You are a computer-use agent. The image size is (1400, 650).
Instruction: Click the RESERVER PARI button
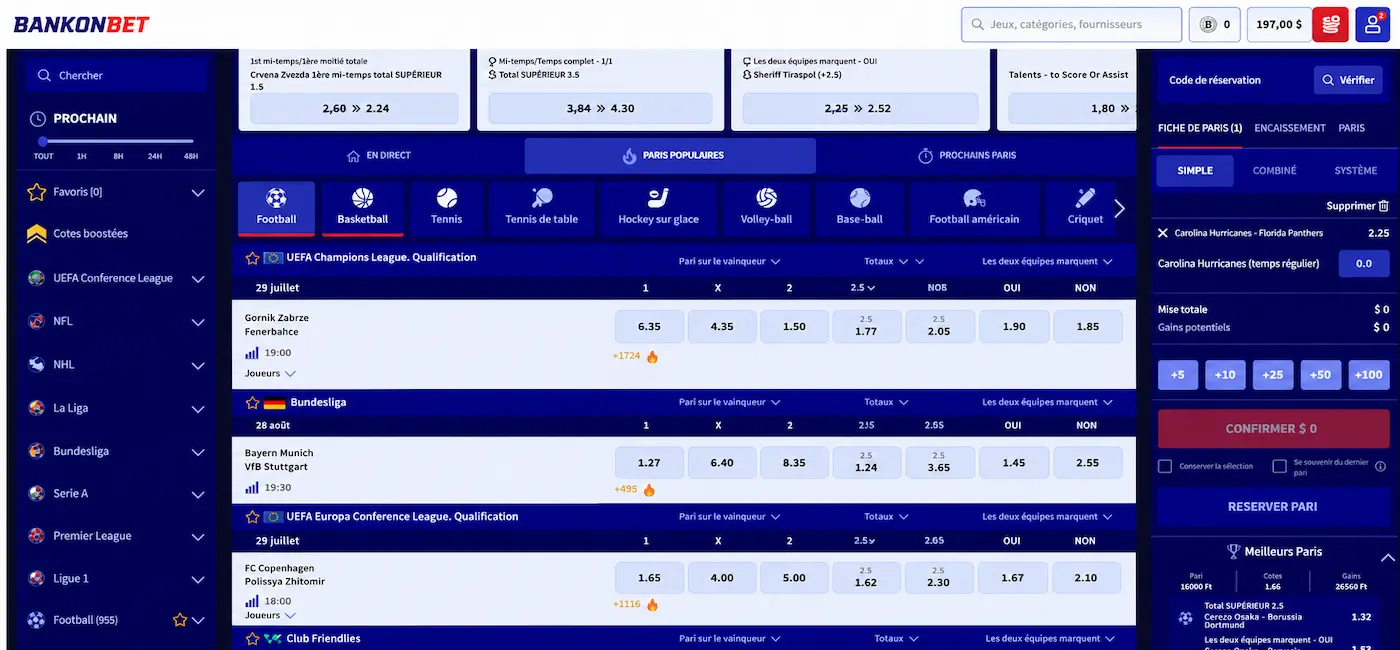1273,507
